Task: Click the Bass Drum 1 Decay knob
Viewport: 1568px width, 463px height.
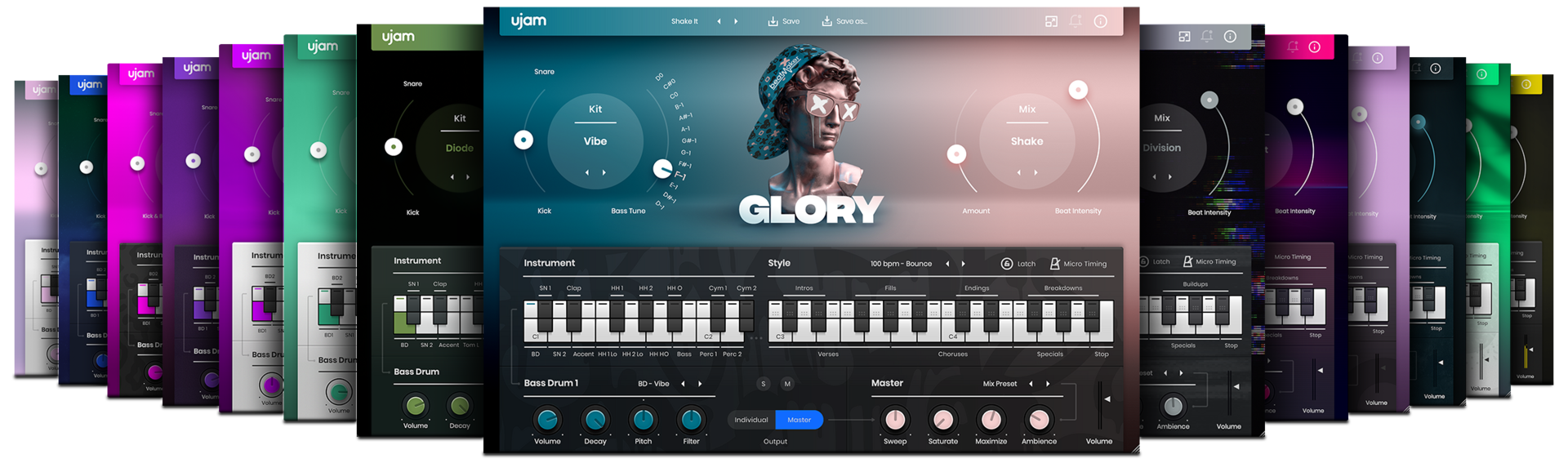Action: (x=595, y=420)
